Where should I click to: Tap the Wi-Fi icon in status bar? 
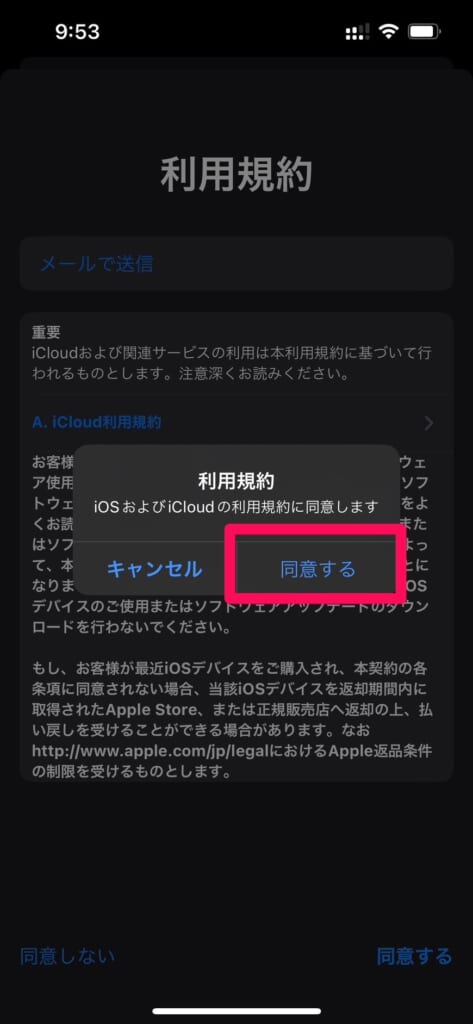pos(389,32)
